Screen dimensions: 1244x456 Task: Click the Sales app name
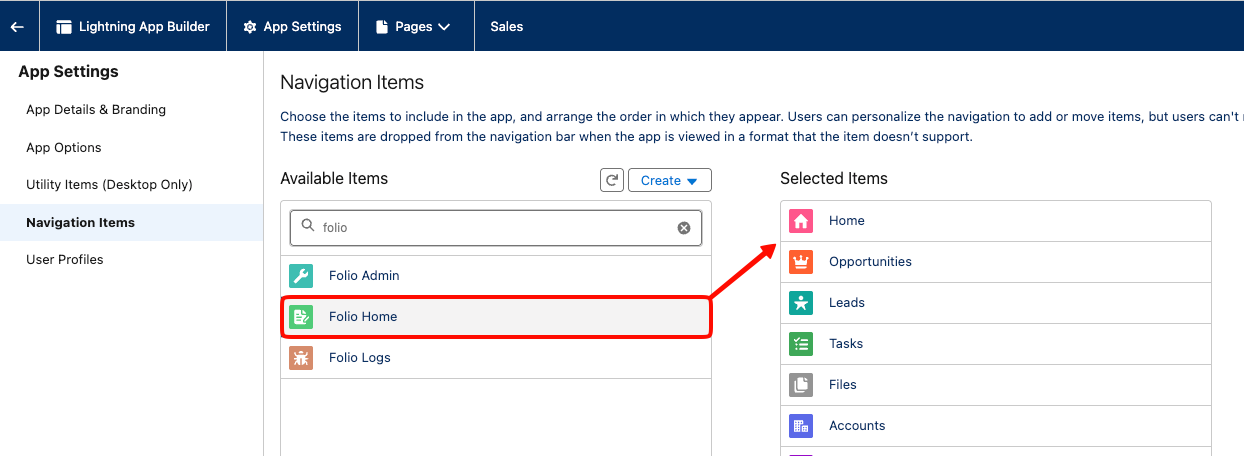tap(507, 27)
